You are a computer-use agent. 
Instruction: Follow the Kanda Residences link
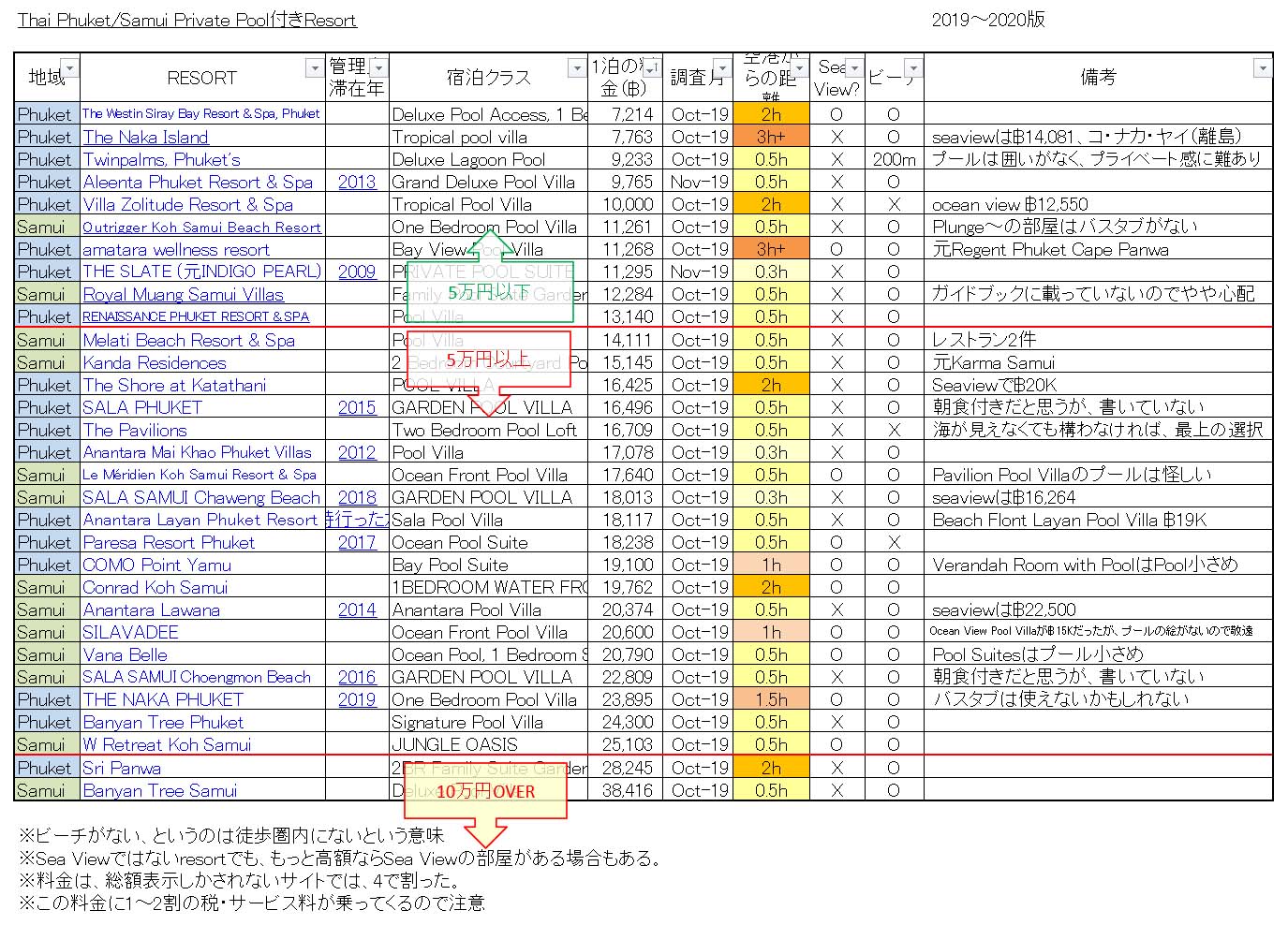click(155, 362)
